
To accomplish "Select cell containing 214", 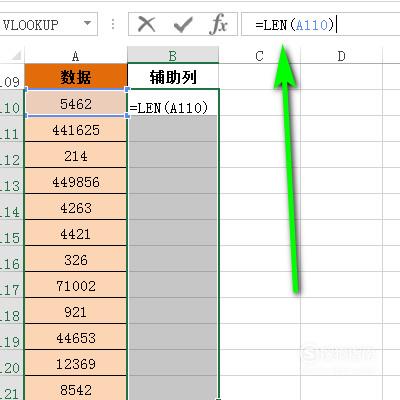I will click(76, 155).
